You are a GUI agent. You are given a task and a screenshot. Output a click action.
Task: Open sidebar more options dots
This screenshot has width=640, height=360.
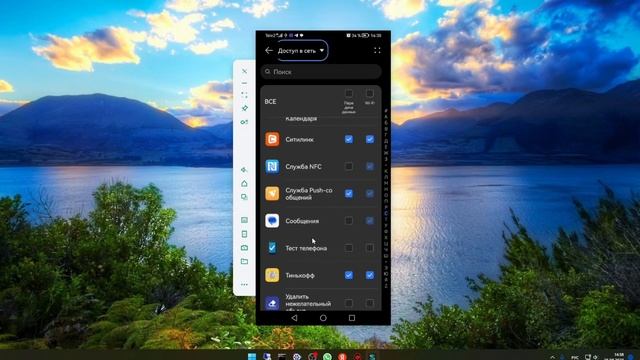(244, 284)
